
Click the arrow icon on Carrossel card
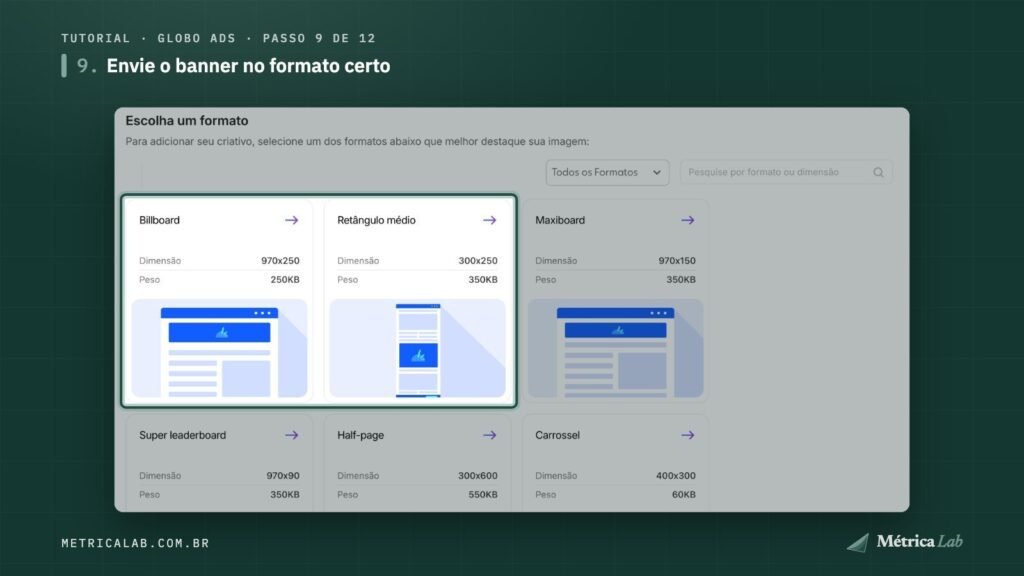click(687, 435)
